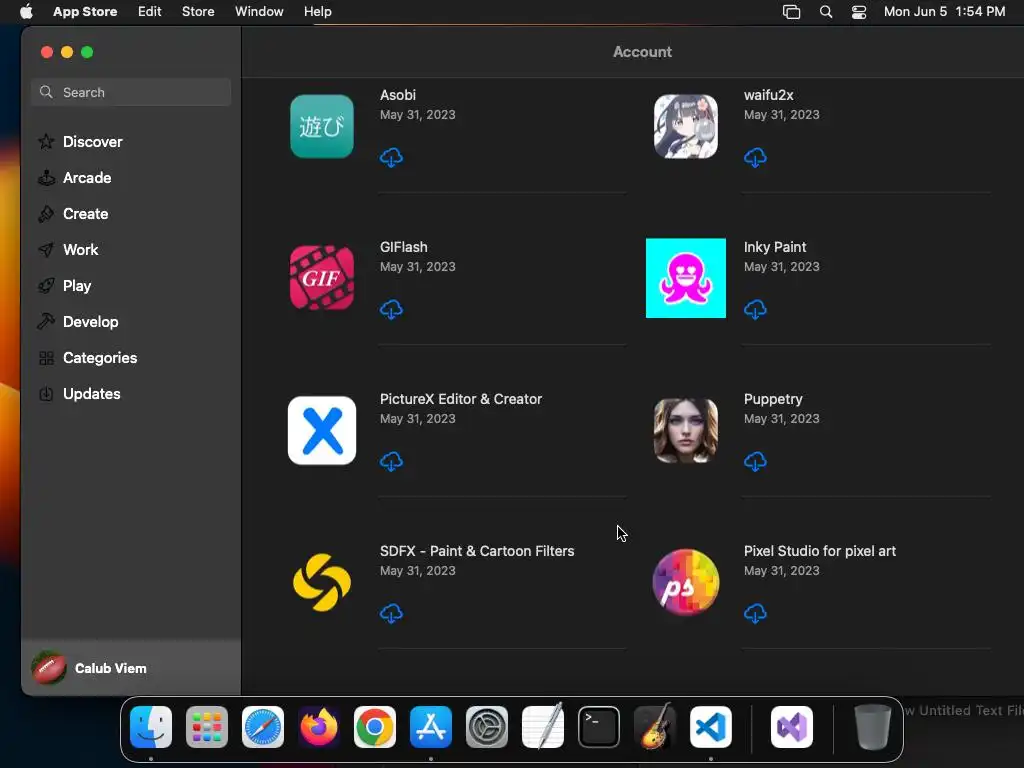Open the Asobi app icon
This screenshot has width=1024, height=768.
click(x=322, y=126)
